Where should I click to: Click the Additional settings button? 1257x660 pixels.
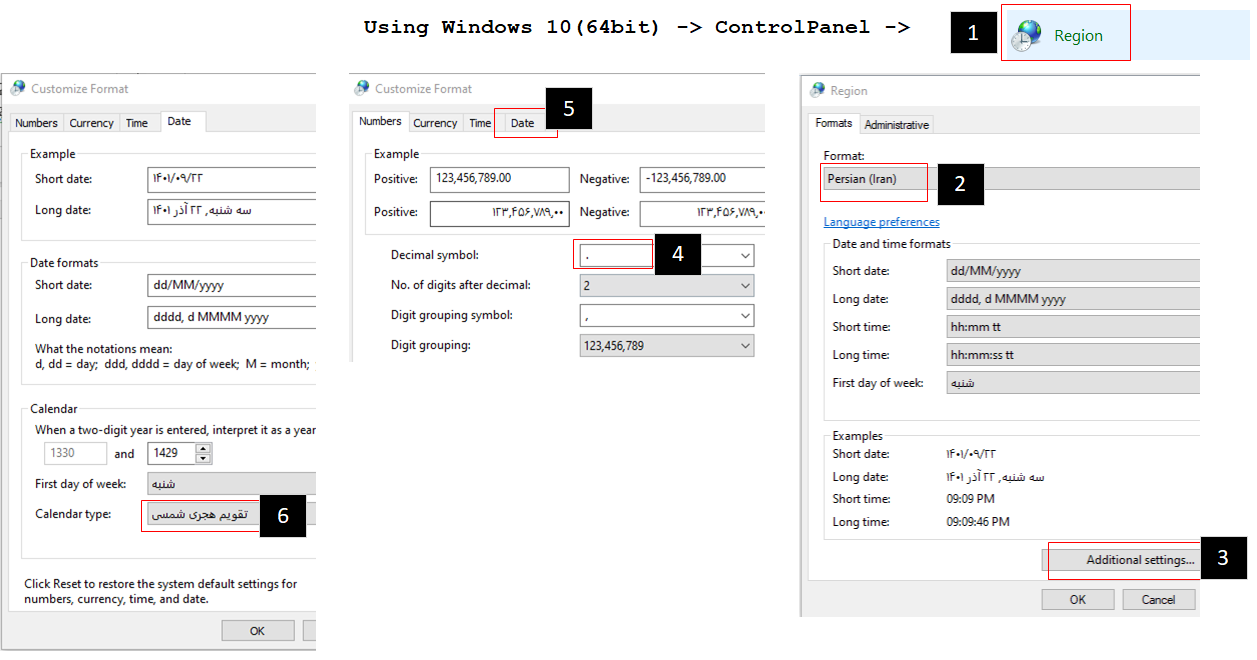coord(1122,560)
